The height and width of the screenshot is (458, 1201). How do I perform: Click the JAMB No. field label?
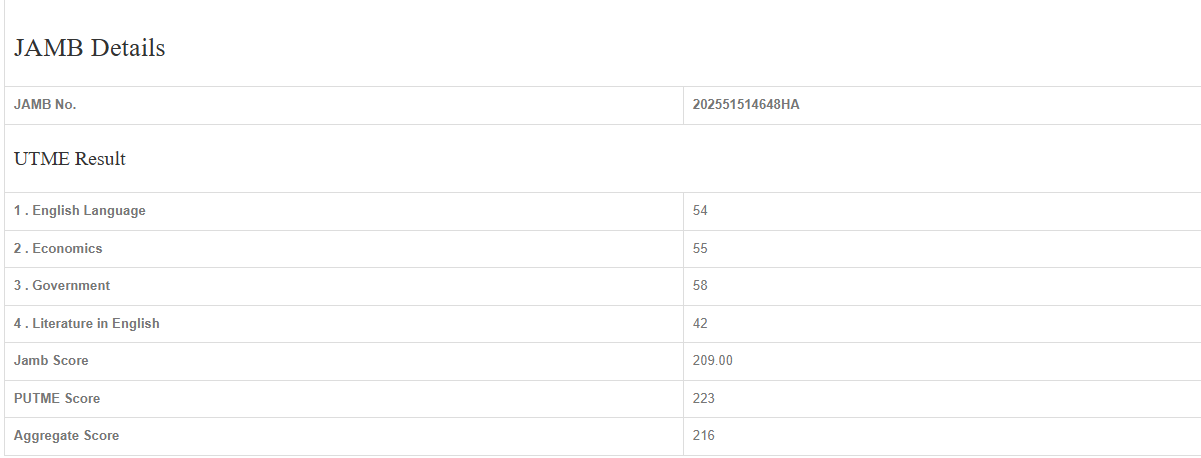pyautogui.click(x=45, y=105)
